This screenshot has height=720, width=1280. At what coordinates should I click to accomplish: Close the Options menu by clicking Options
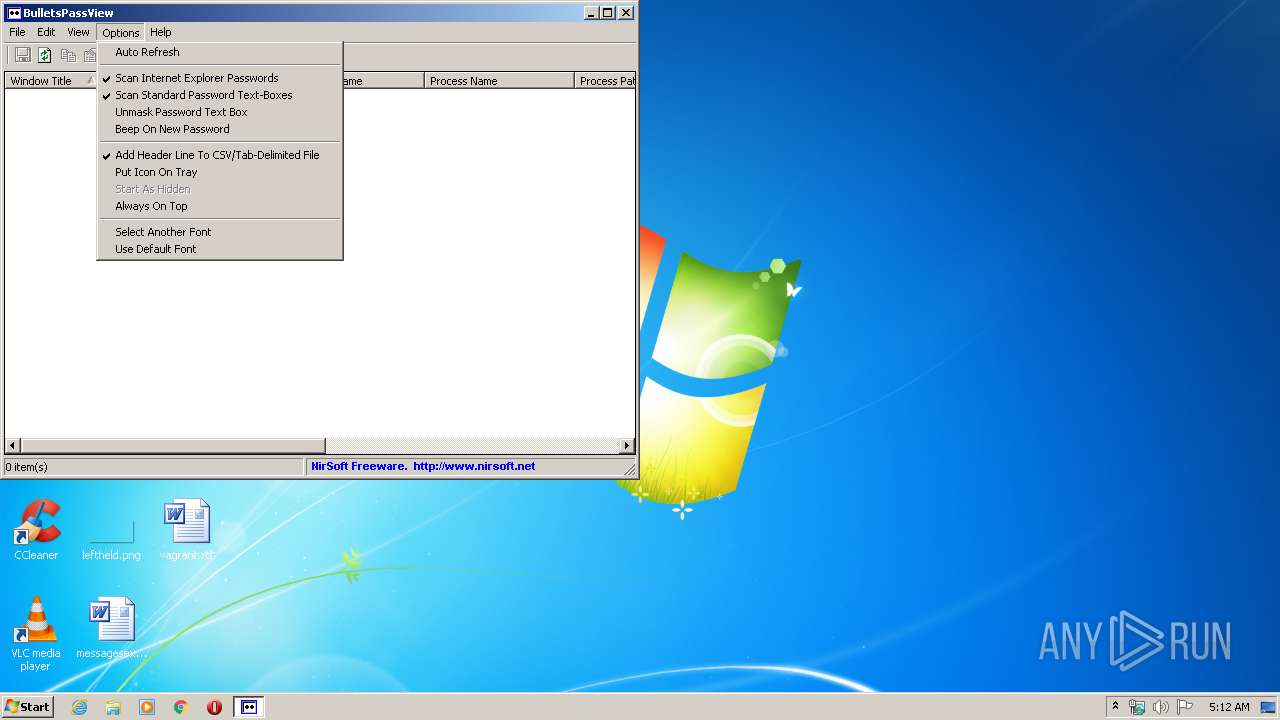point(121,32)
